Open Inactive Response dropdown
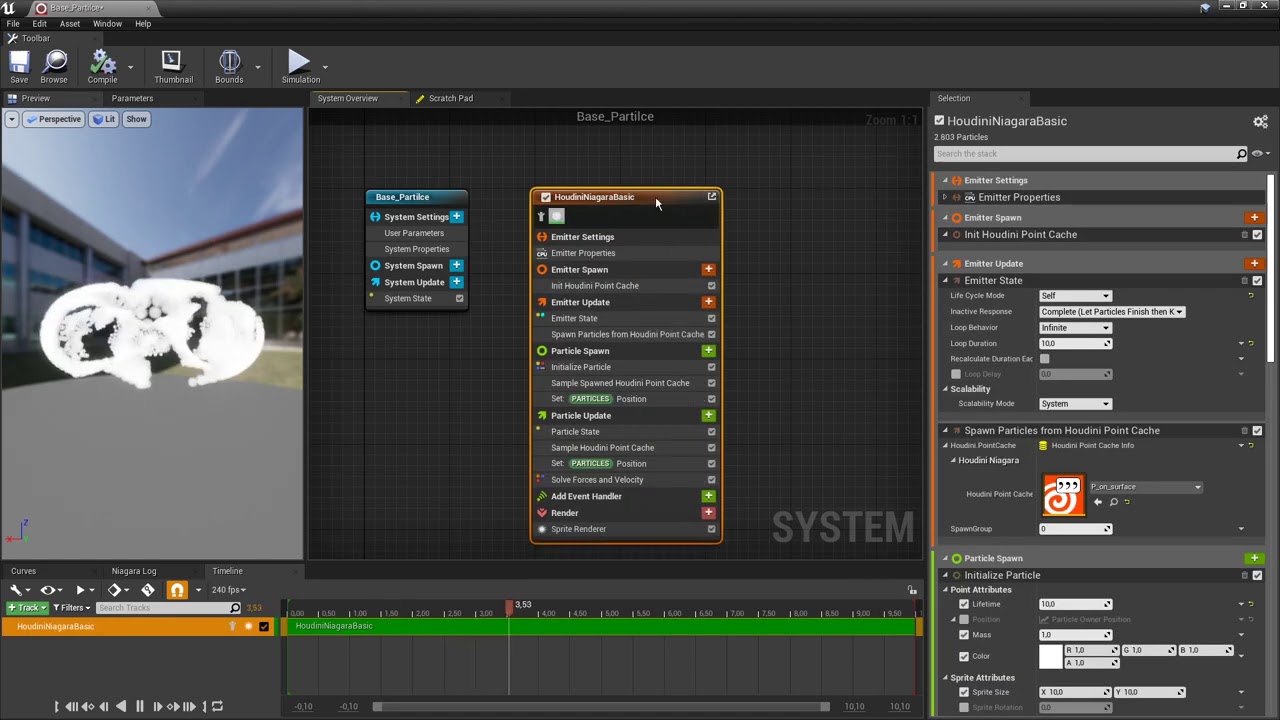 point(1112,312)
